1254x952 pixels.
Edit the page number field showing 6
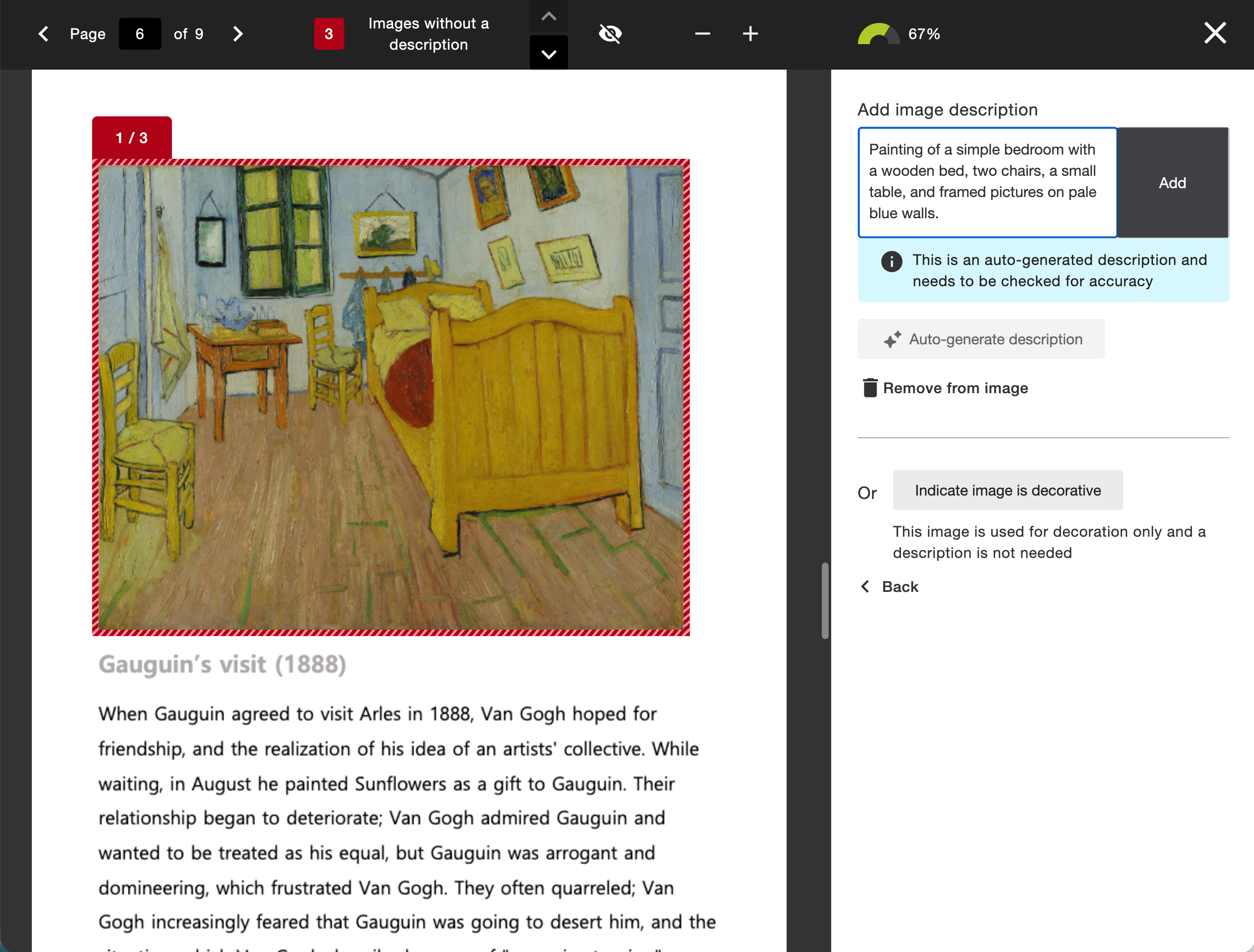tap(140, 34)
